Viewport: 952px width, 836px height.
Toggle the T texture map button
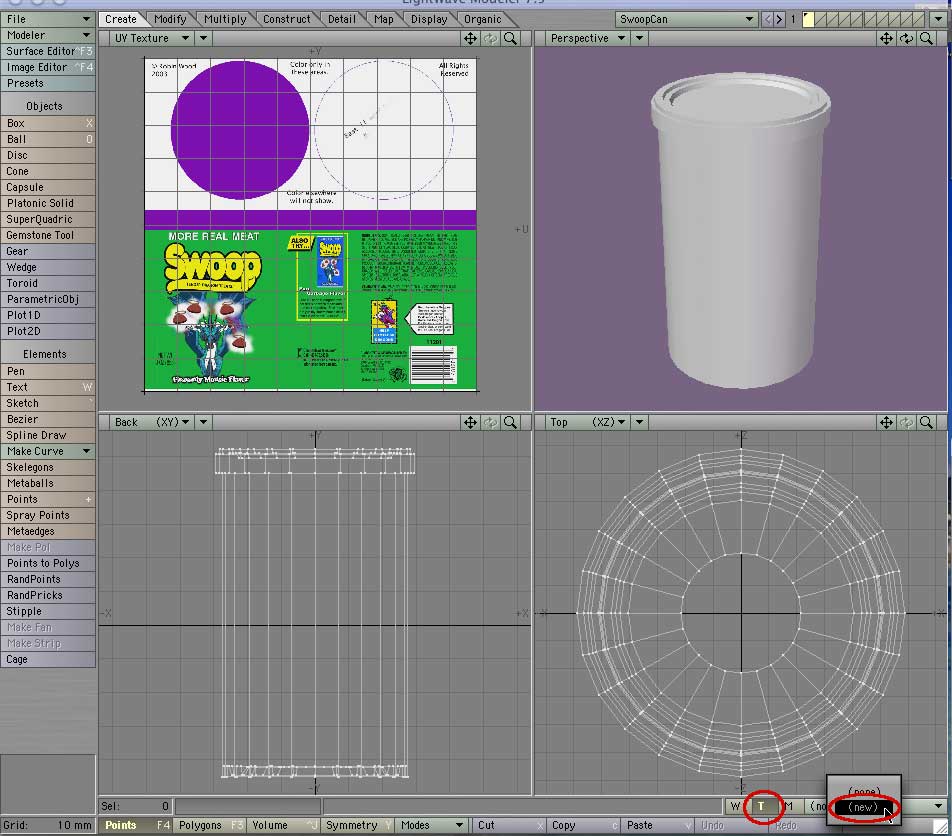761,806
